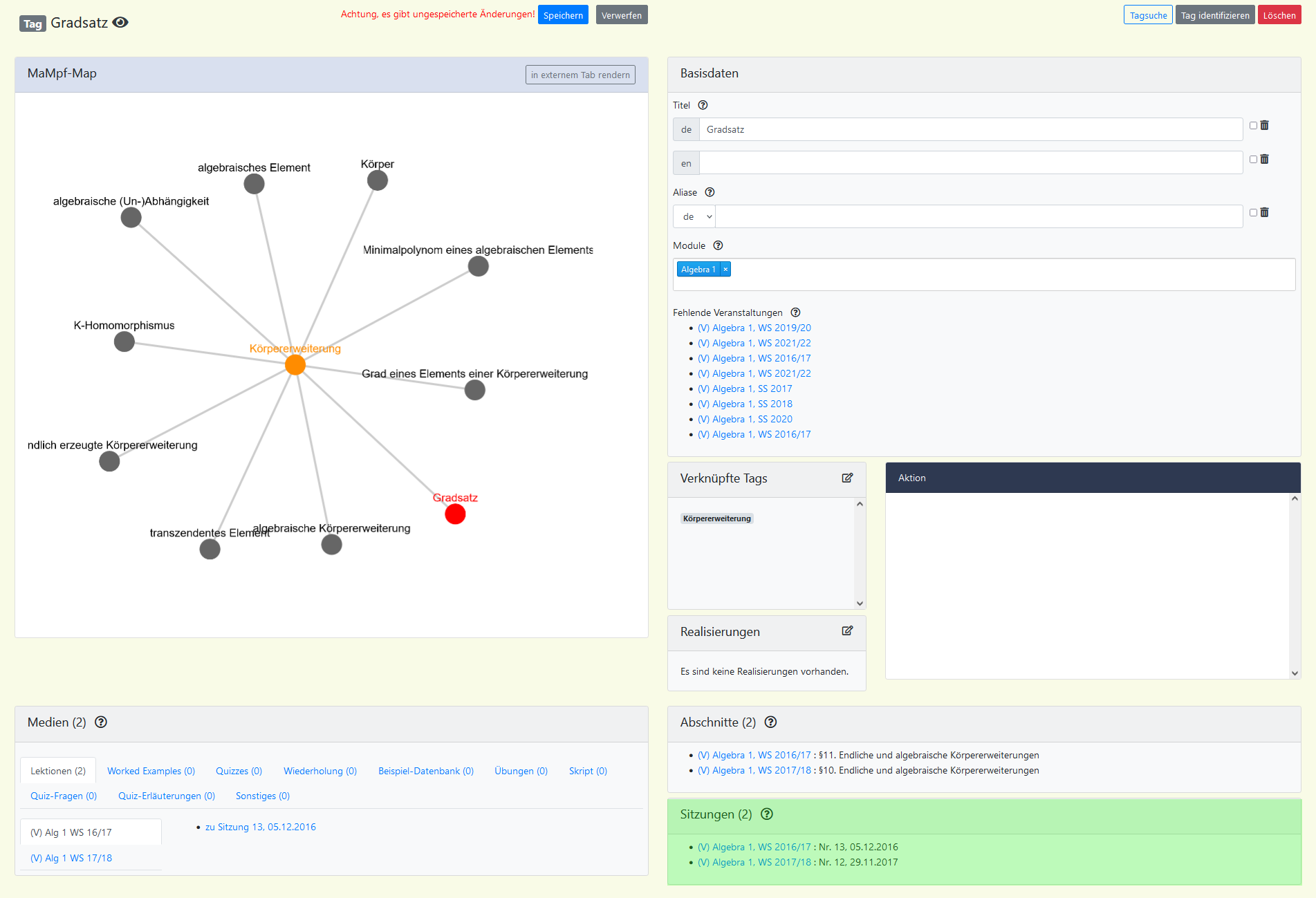Click the help icon beside Aliase label
The height and width of the screenshot is (898, 1316).
[710, 192]
